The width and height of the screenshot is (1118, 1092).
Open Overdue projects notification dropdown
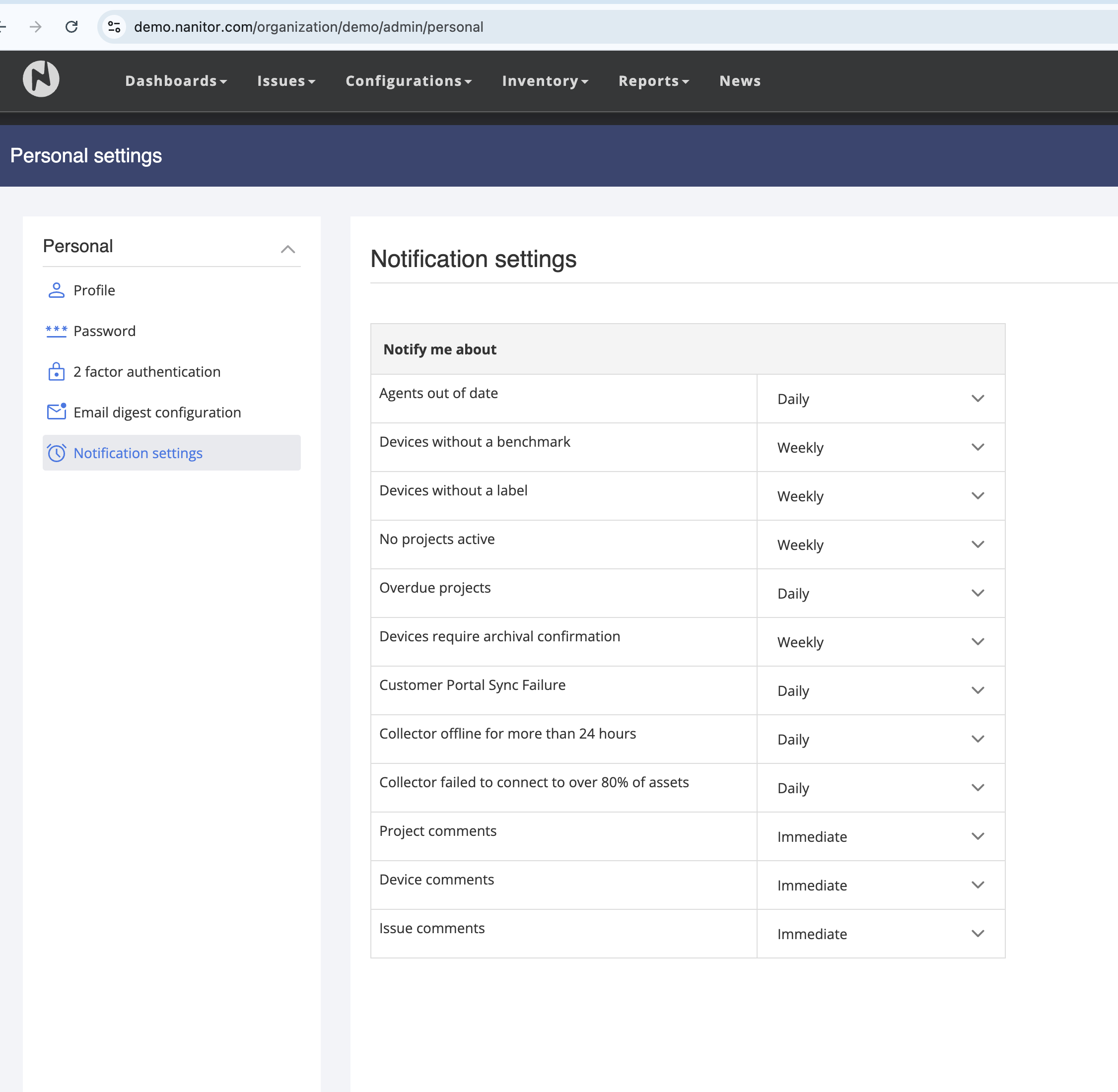click(x=880, y=594)
